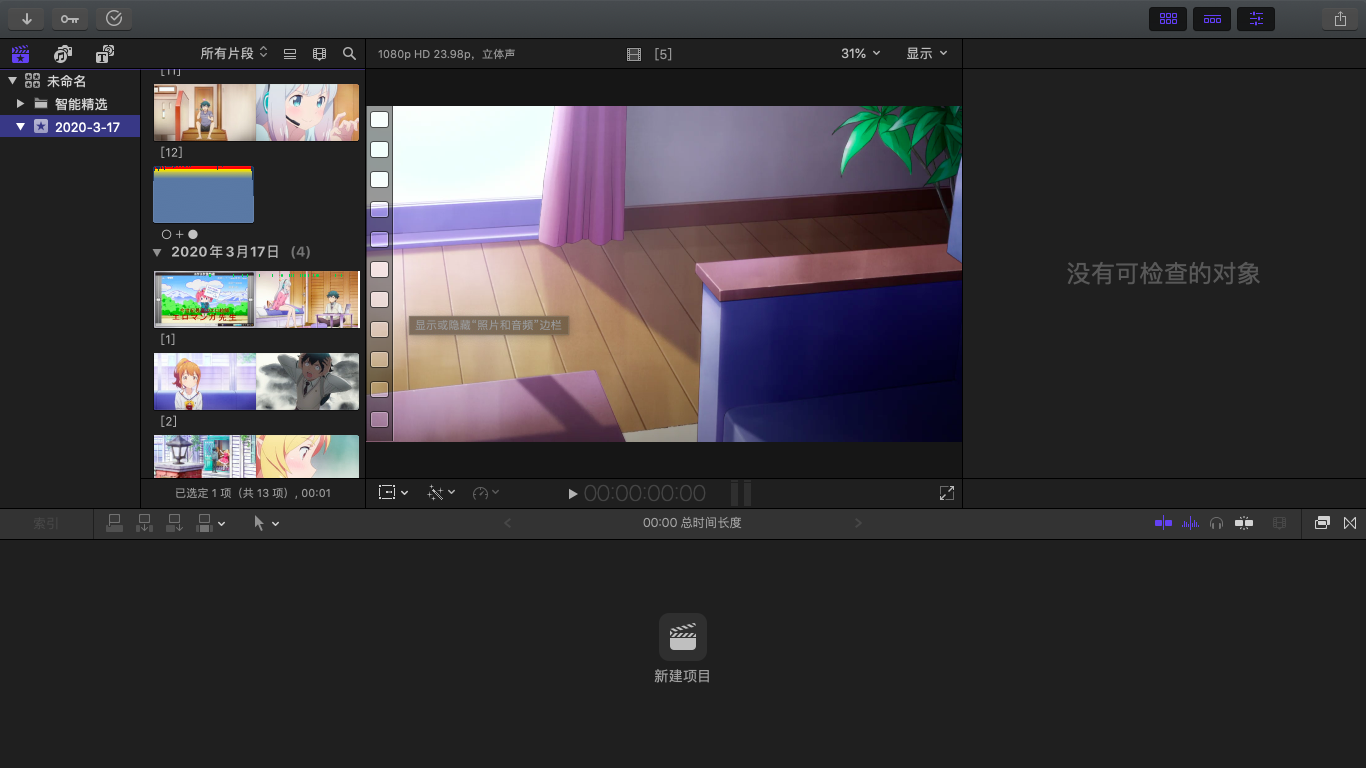Screen dimensions: 1366x768
Task: Select the blue clip labeled [12]
Action: pos(203,194)
